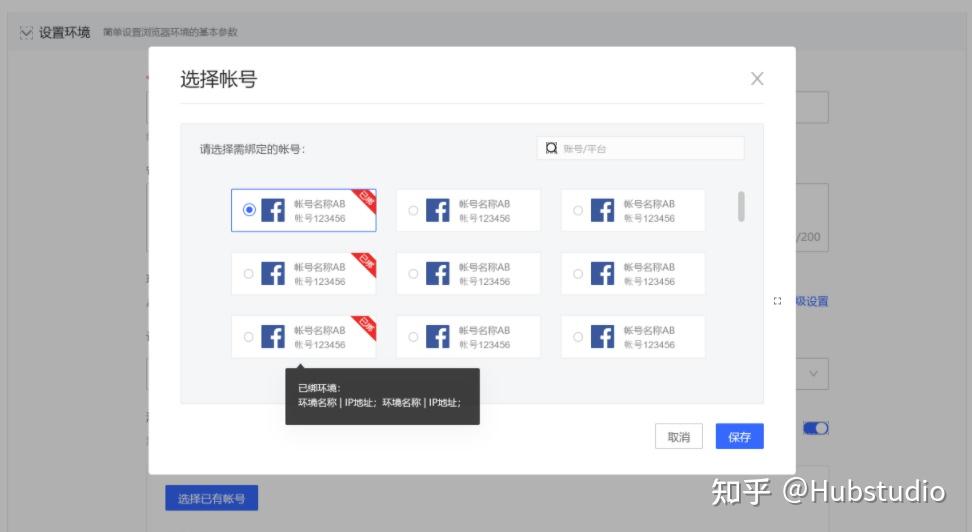Click Facebook icon in third row, right card

point(603,337)
